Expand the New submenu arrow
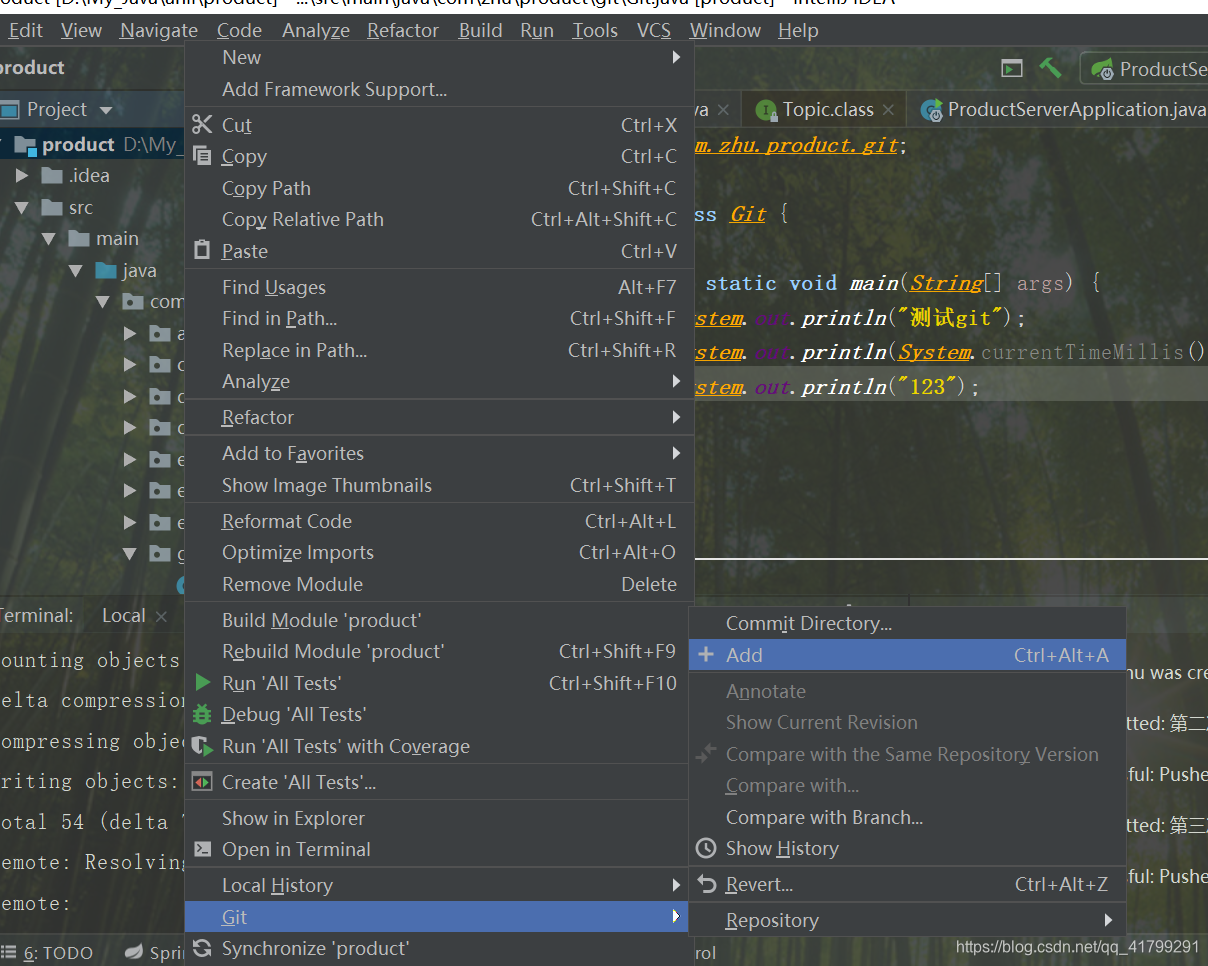The width and height of the screenshot is (1208, 966). (677, 58)
